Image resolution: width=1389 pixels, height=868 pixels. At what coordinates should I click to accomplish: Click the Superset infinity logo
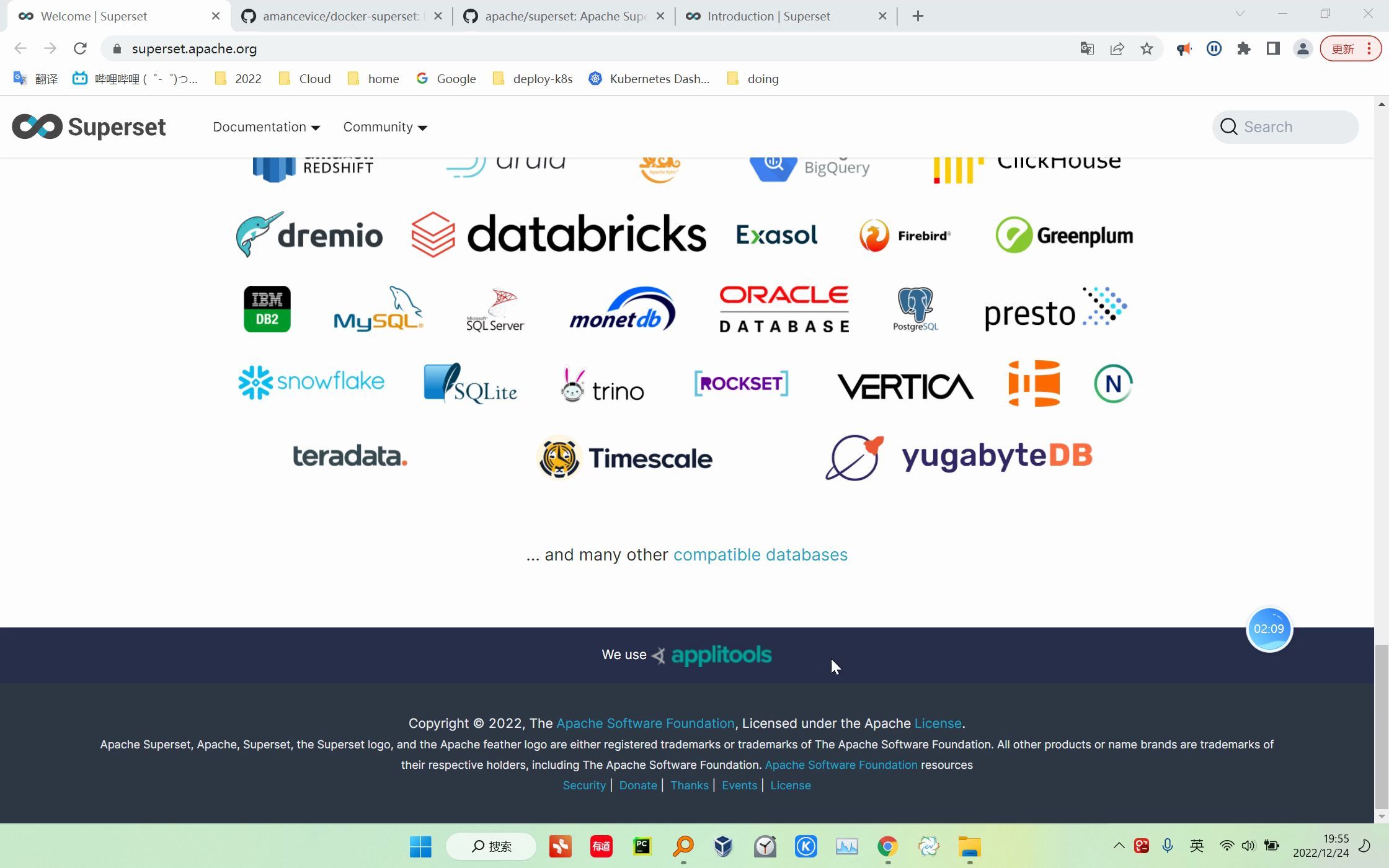click(x=37, y=126)
